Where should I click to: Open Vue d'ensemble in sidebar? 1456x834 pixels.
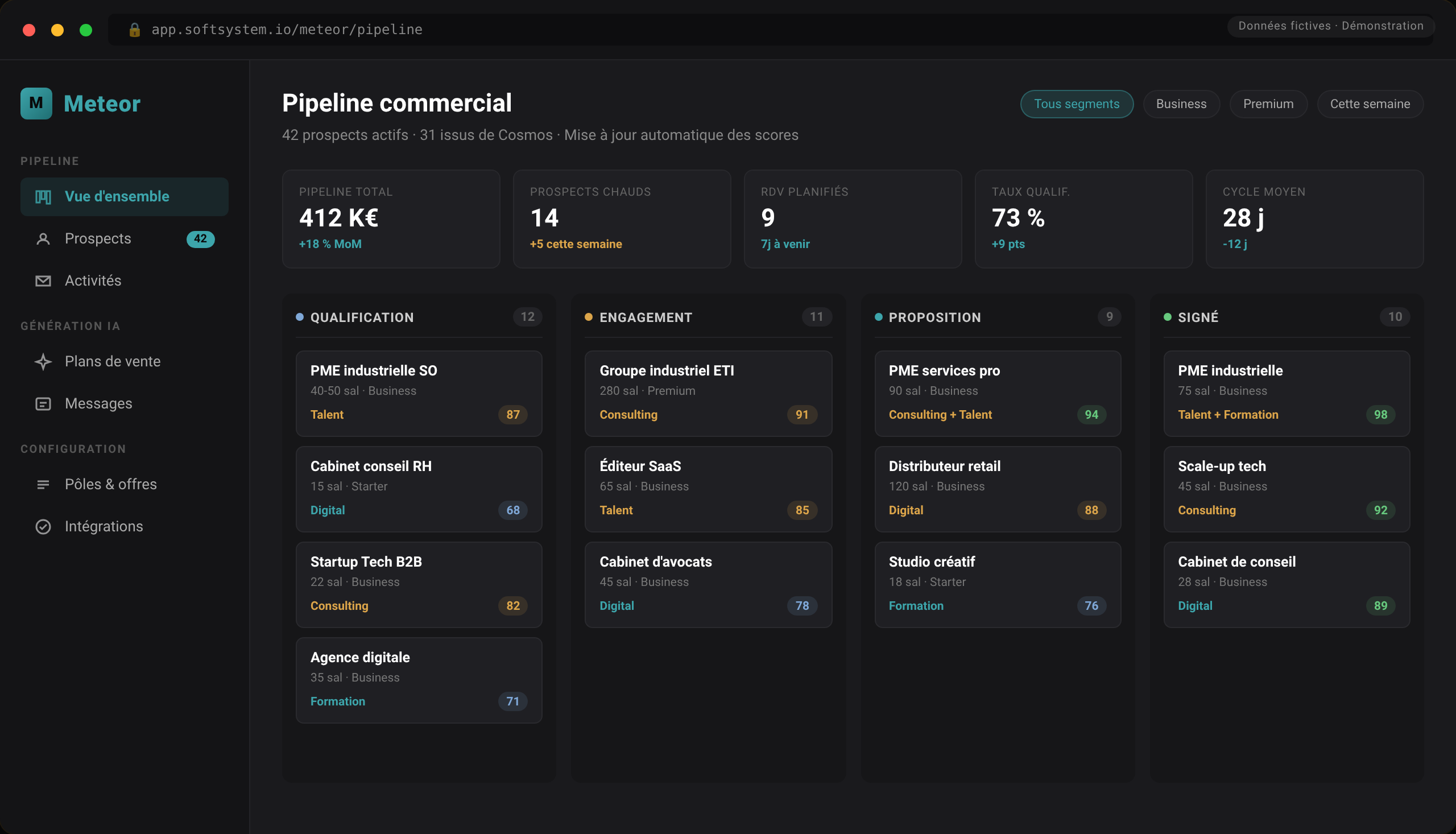[x=124, y=196]
